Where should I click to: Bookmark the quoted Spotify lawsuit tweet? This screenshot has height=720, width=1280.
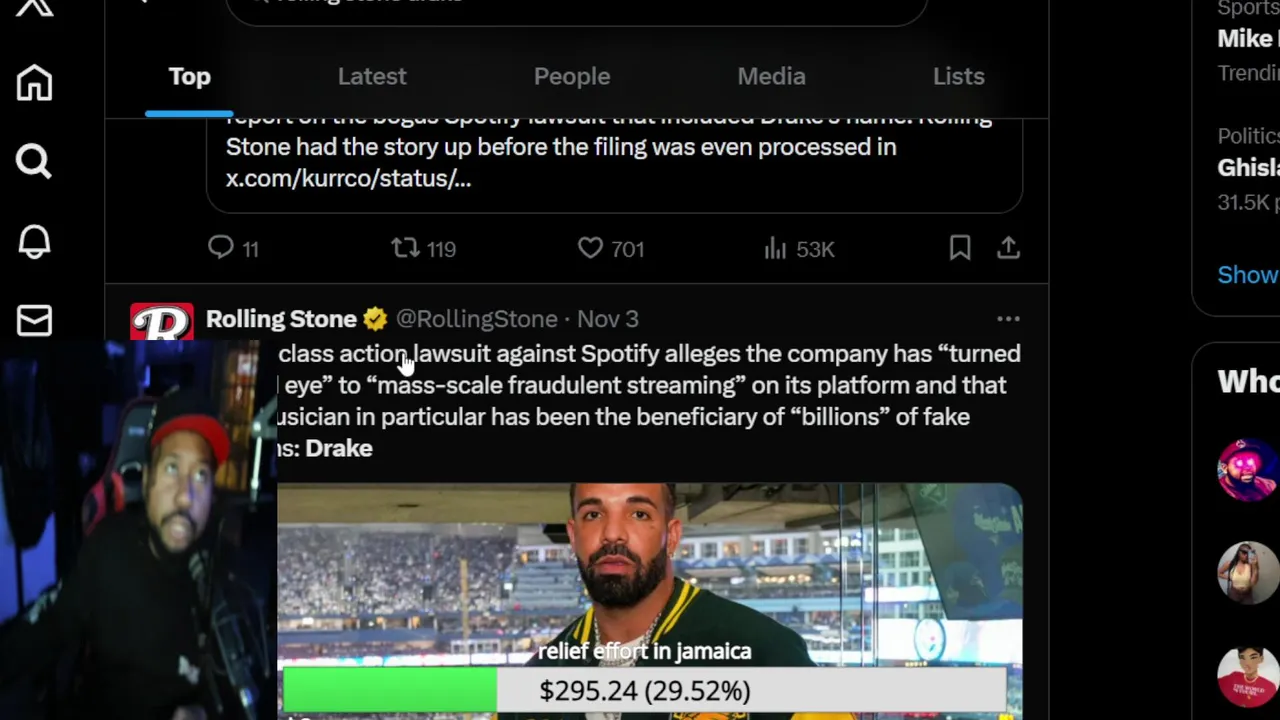pos(960,248)
